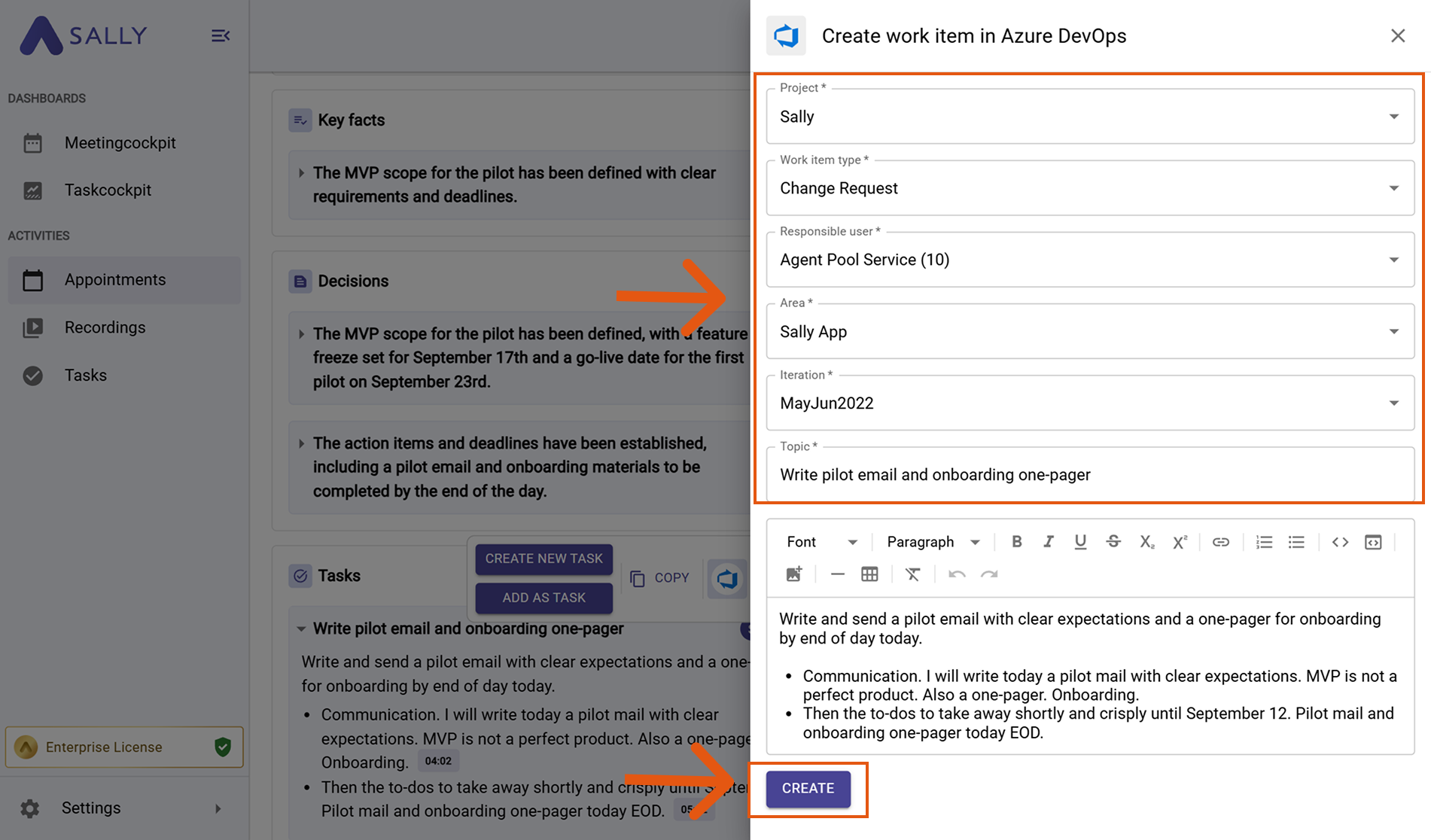
Task: Toggle strikethrough formatting
Action: click(1113, 542)
